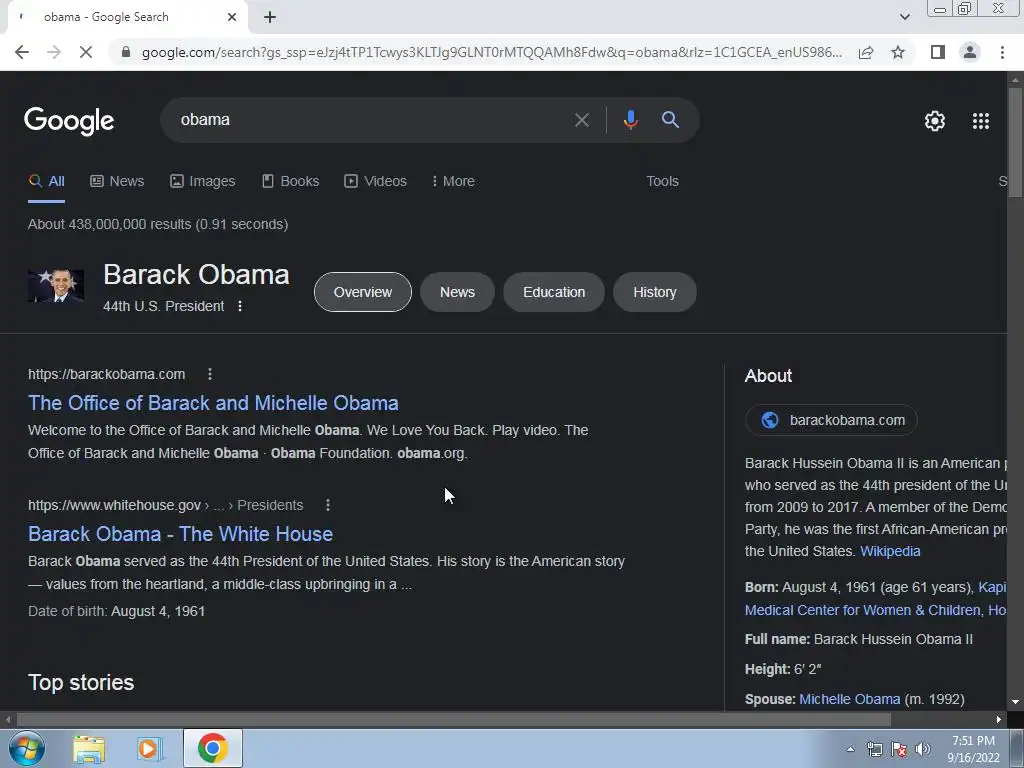Viewport: 1024px width, 768px height.
Task: Open the Windows Start menu
Action: 26,748
